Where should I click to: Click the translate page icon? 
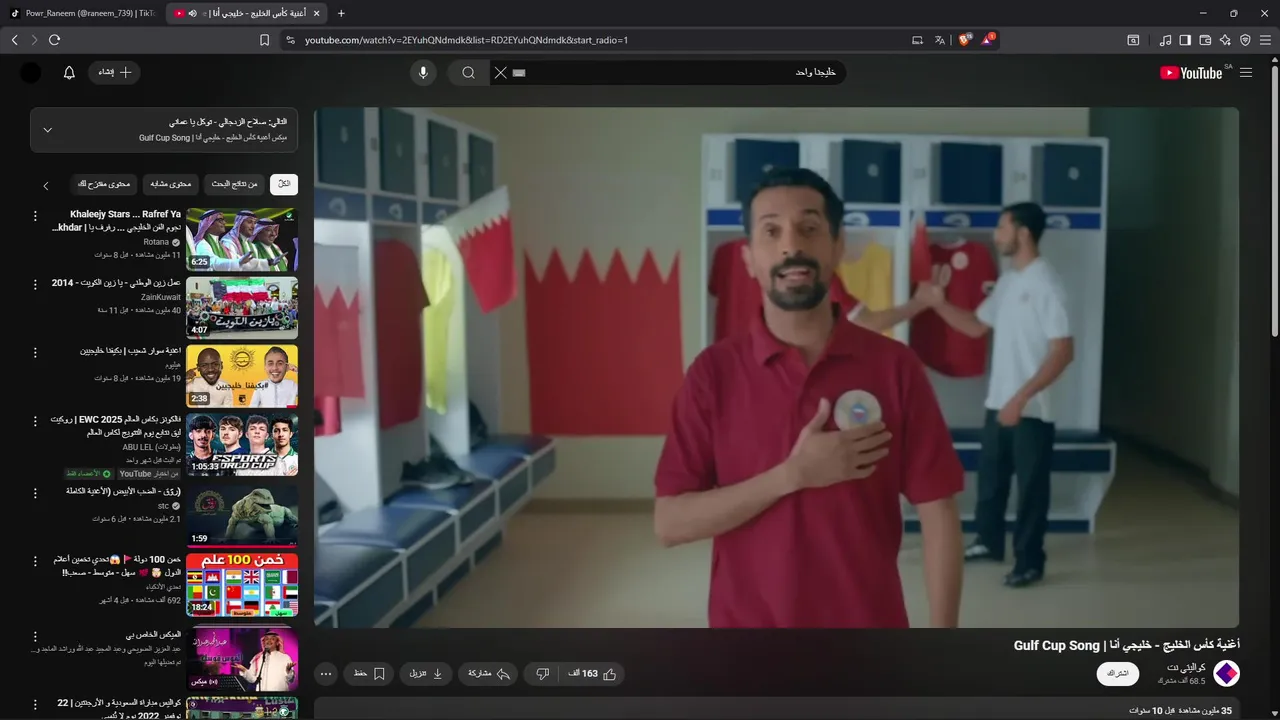click(x=939, y=40)
